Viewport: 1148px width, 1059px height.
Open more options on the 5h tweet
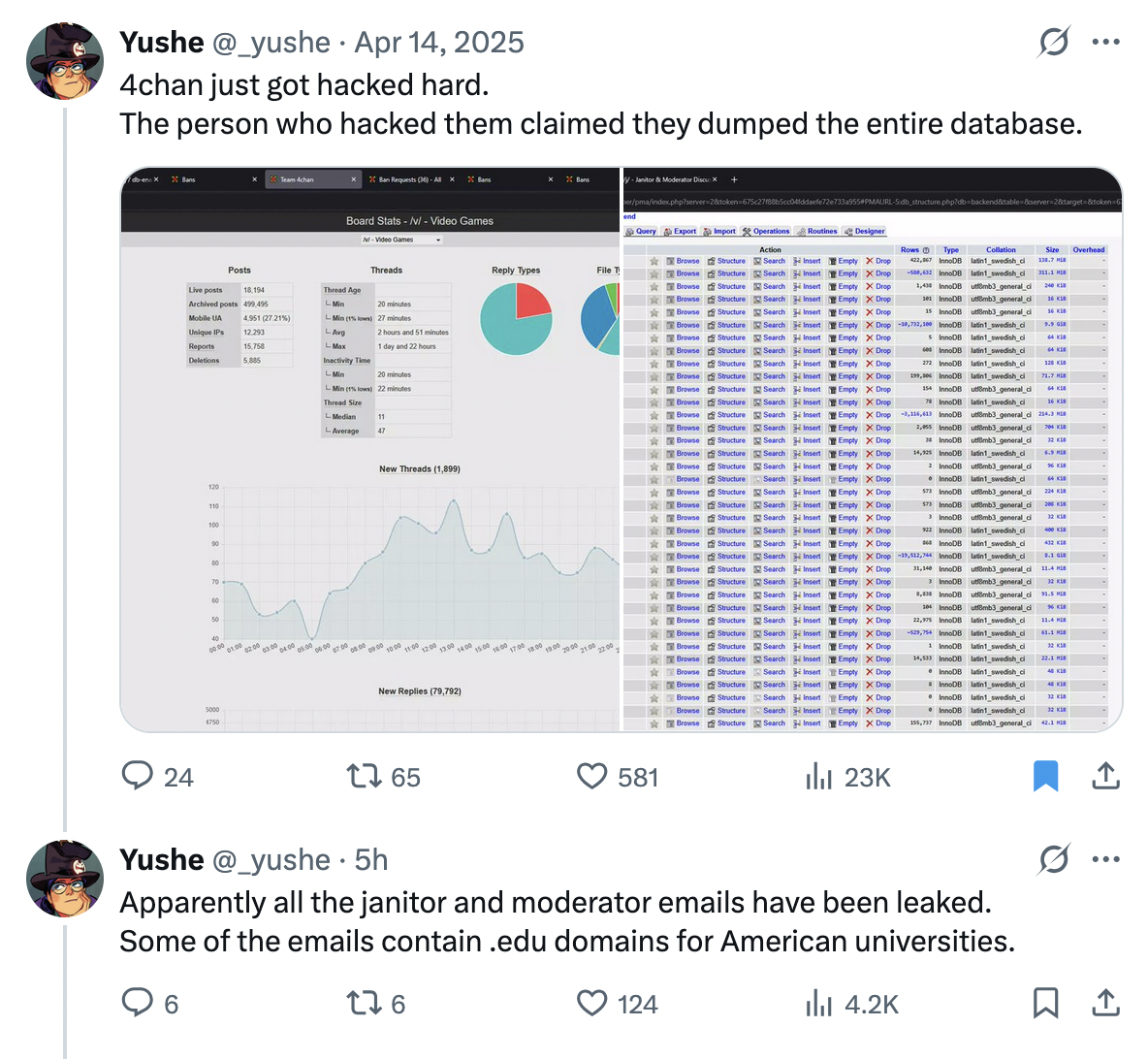tap(1105, 859)
